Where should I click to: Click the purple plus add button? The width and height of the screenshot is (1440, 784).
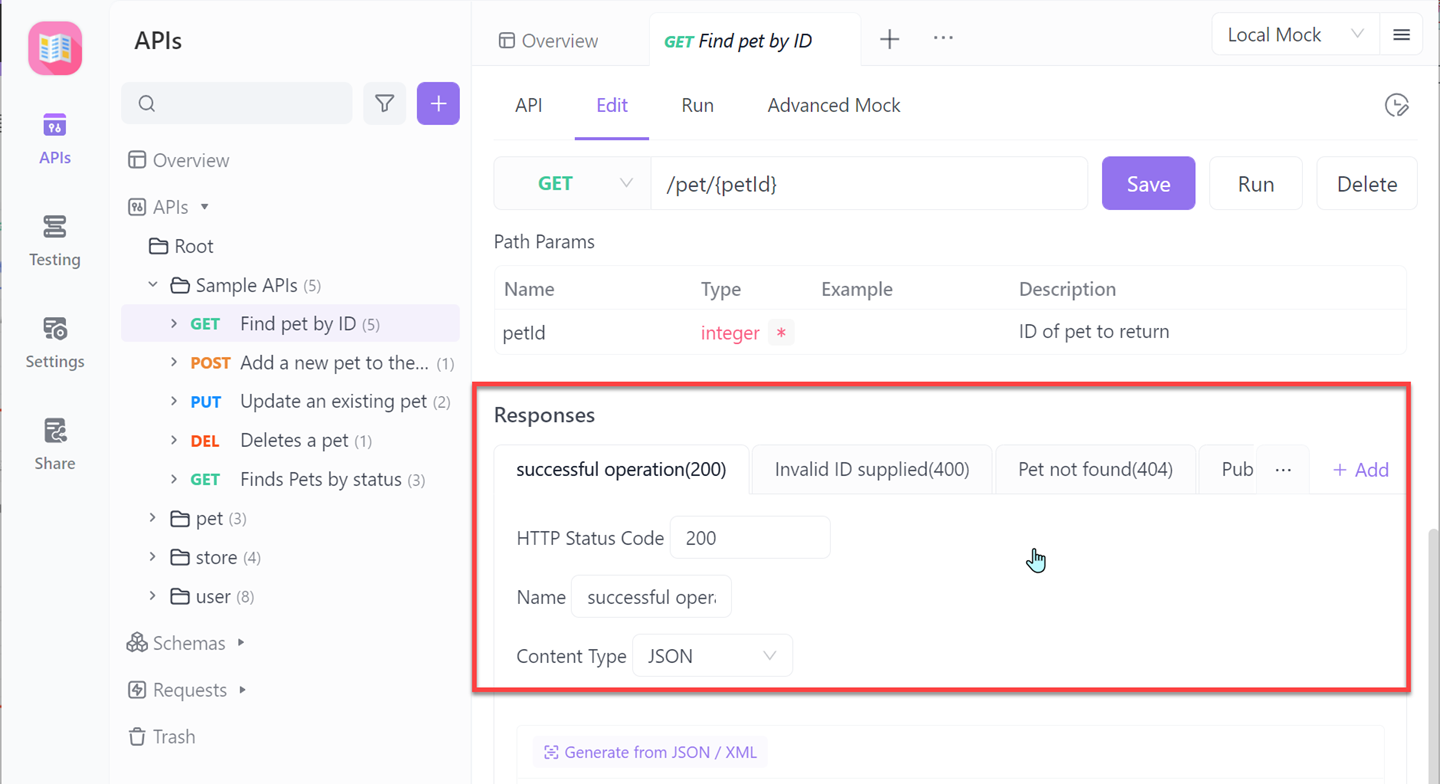pos(438,103)
